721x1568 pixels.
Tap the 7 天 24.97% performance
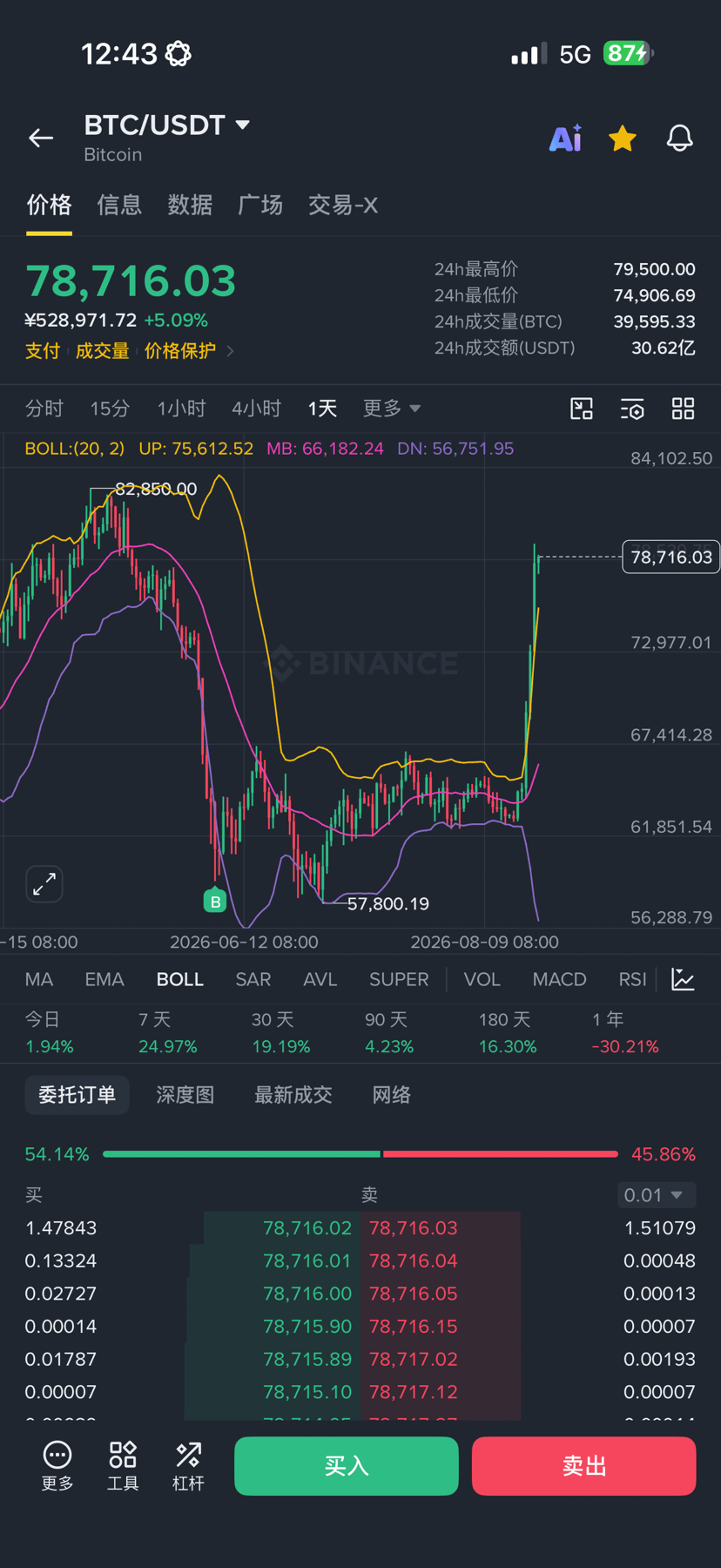click(x=168, y=1033)
